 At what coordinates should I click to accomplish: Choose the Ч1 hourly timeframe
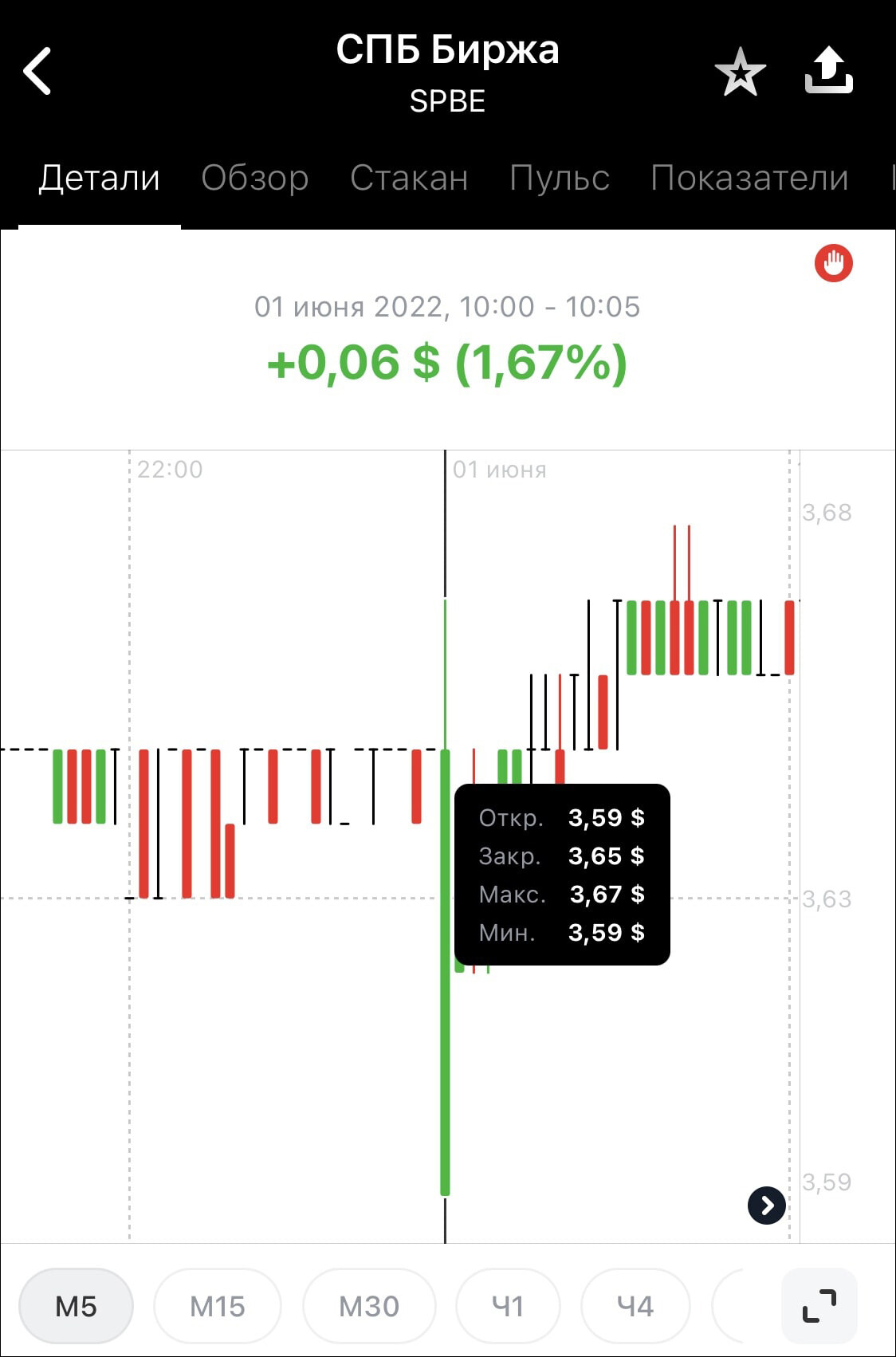click(x=508, y=1306)
